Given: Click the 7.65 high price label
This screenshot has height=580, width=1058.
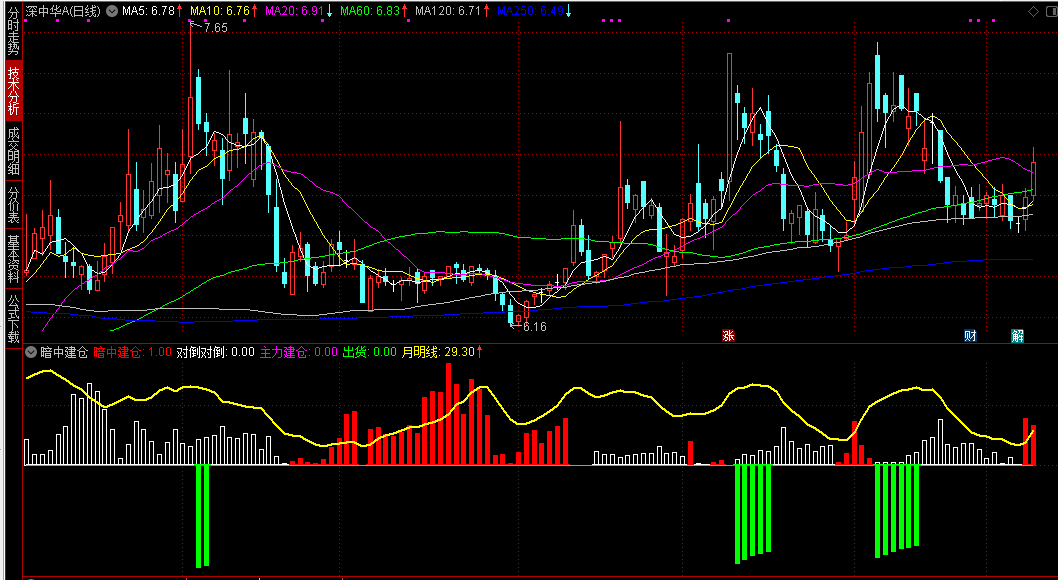Looking at the screenshot, I should point(216,28).
